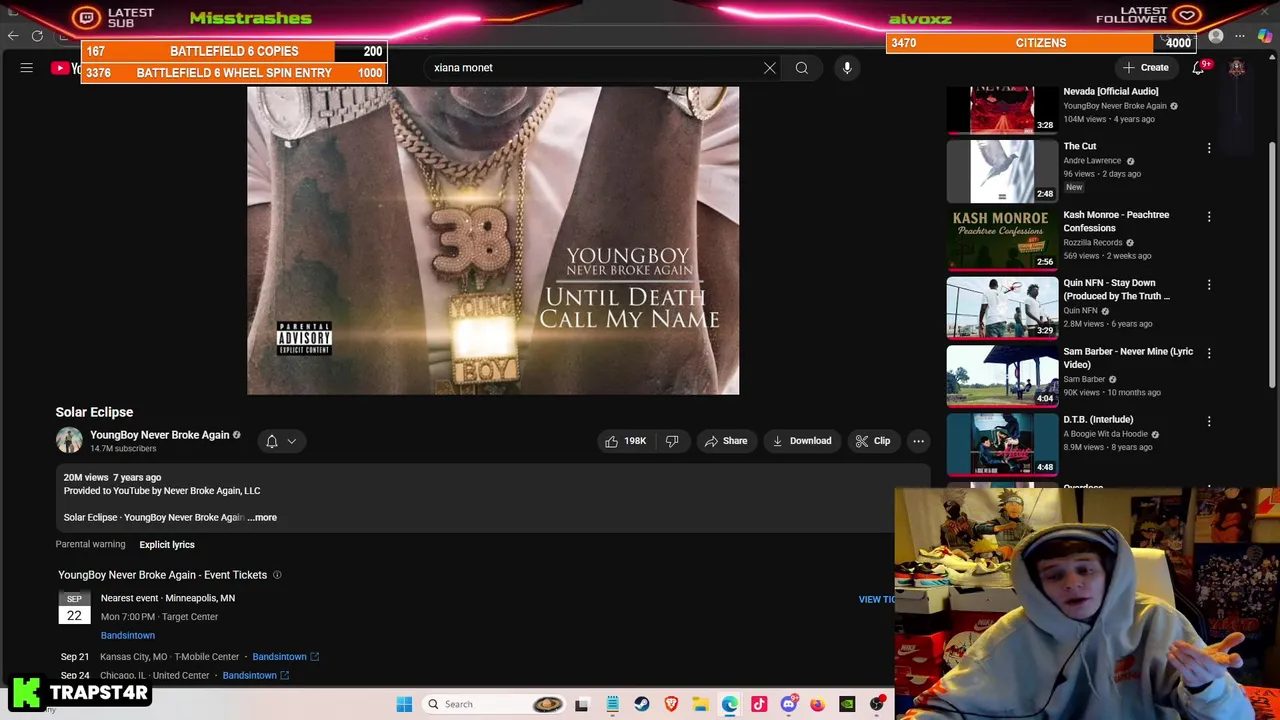Open Kash Monroe Peachtree Confessions thumbnail
The width and height of the screenshot is (1280, 720).
click(x=1002, y=239)
